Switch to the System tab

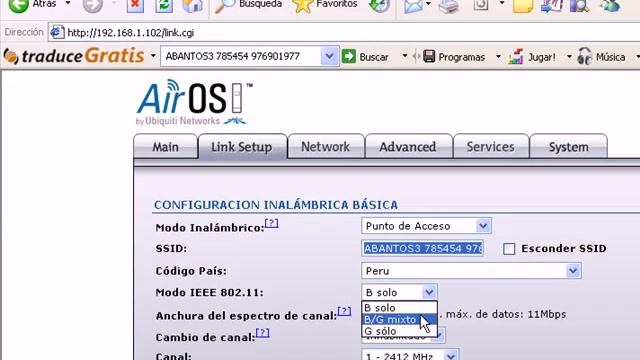(x=569, y=147)
